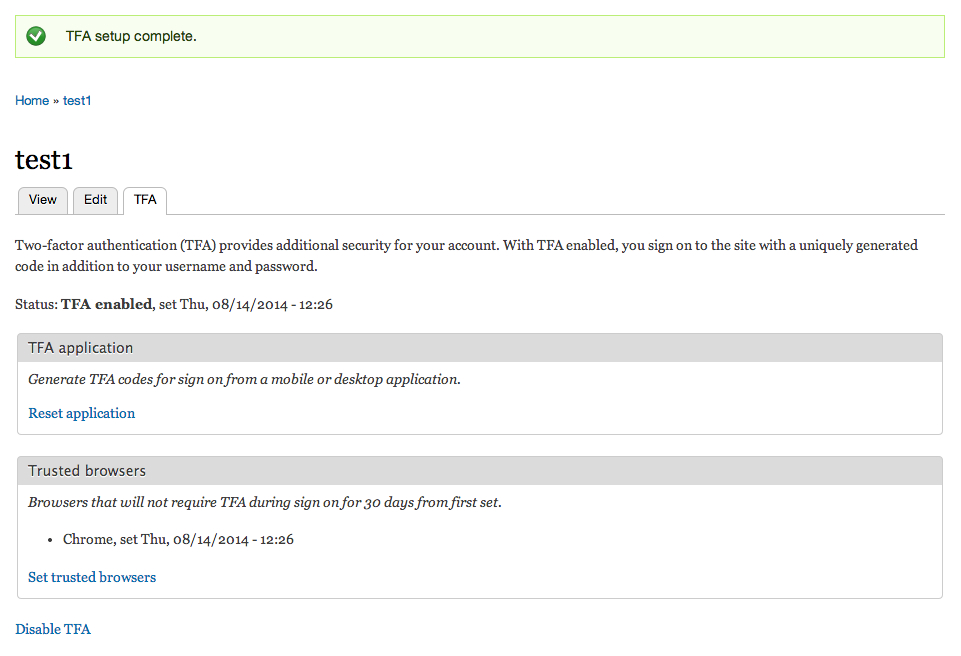Select the TFA tab
Viewport: 961px width, 656px height.
pos(144,200)
